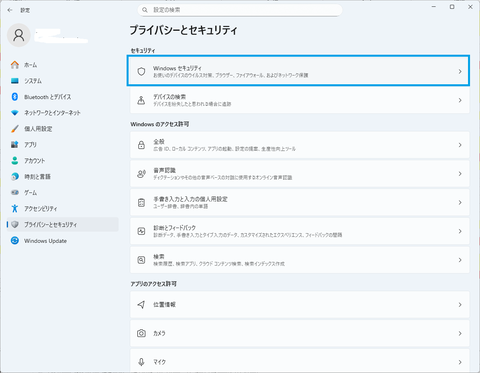Click the プライバシーとセキュリティ shield icon in sidebar
This screenshot has height=373, width=480.
15,225
